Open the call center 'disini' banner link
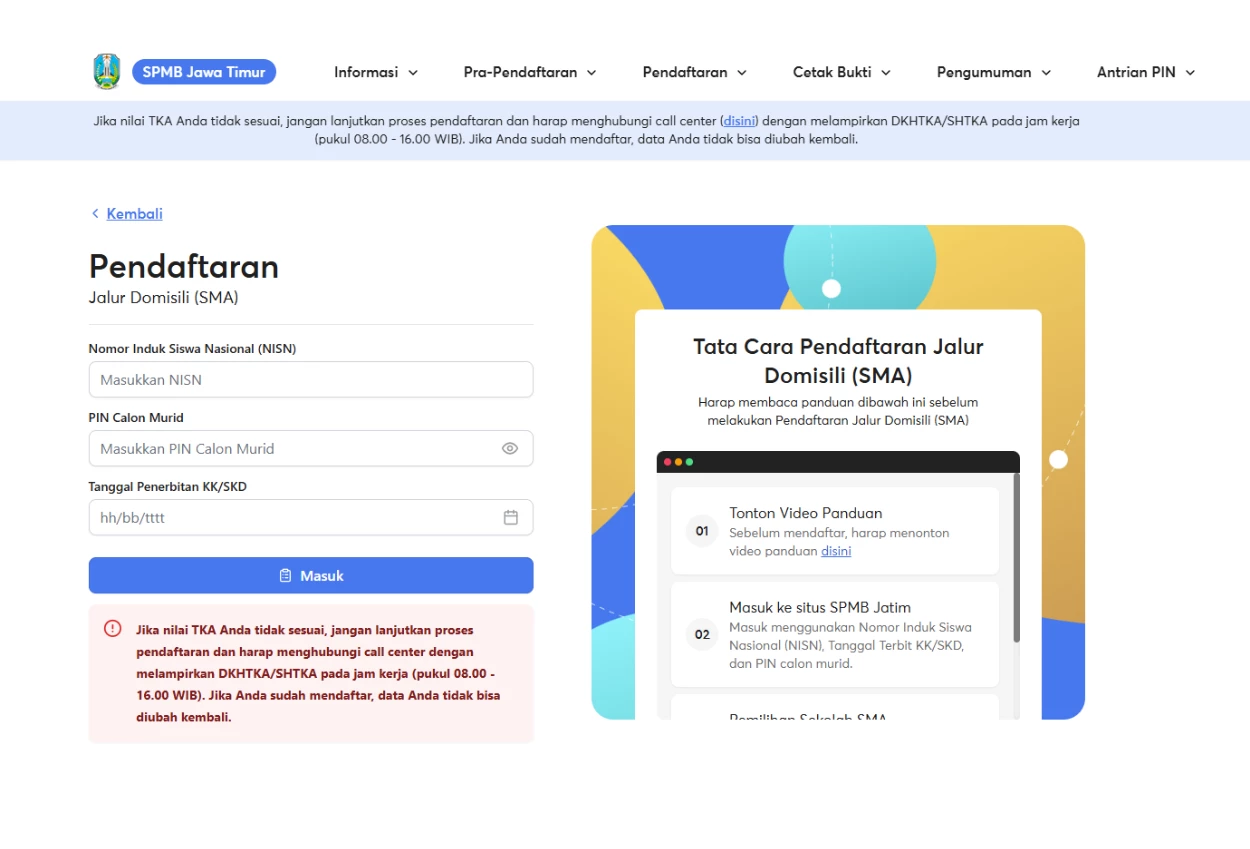Image resolution: width=1250 pixels, height=849 pixels. (741, 121)
